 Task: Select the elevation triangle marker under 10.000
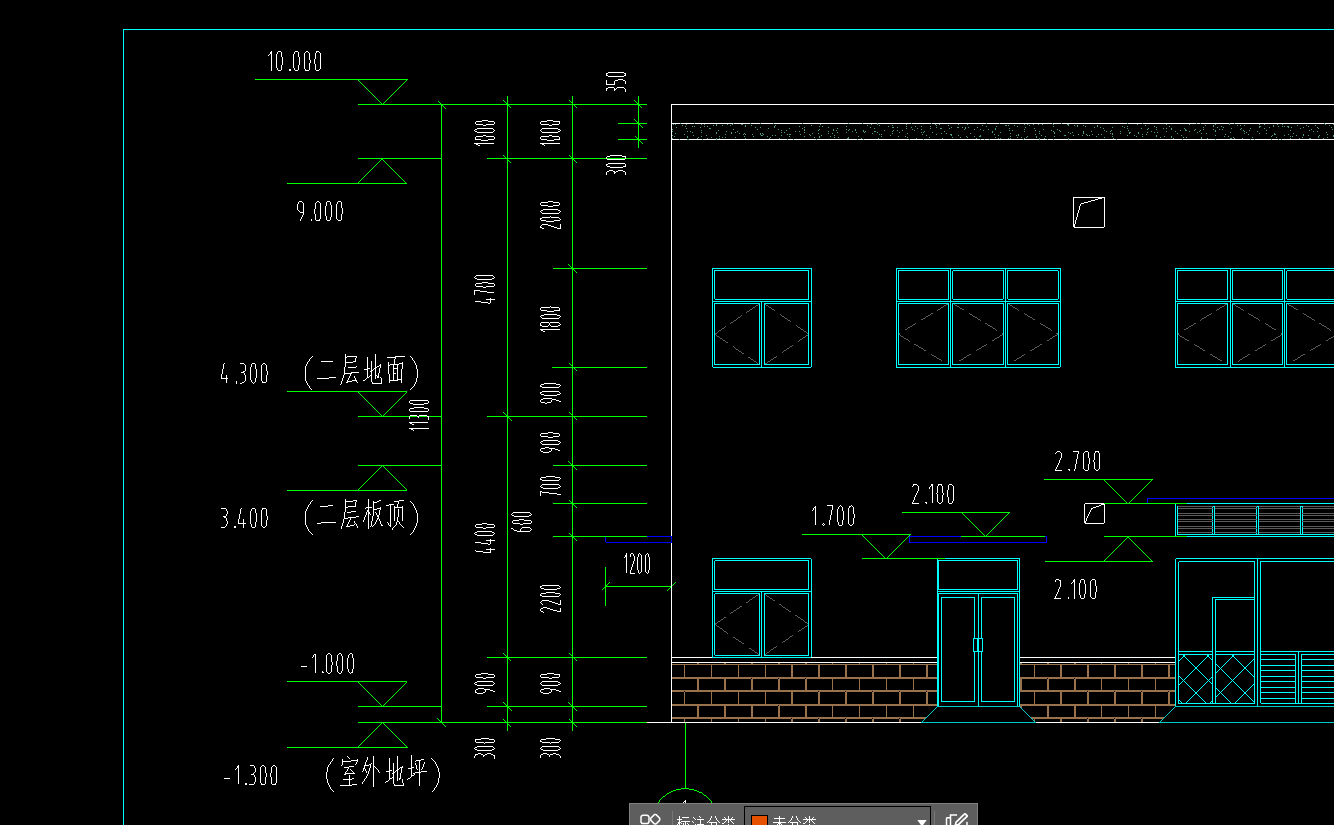tap(383, 91)
